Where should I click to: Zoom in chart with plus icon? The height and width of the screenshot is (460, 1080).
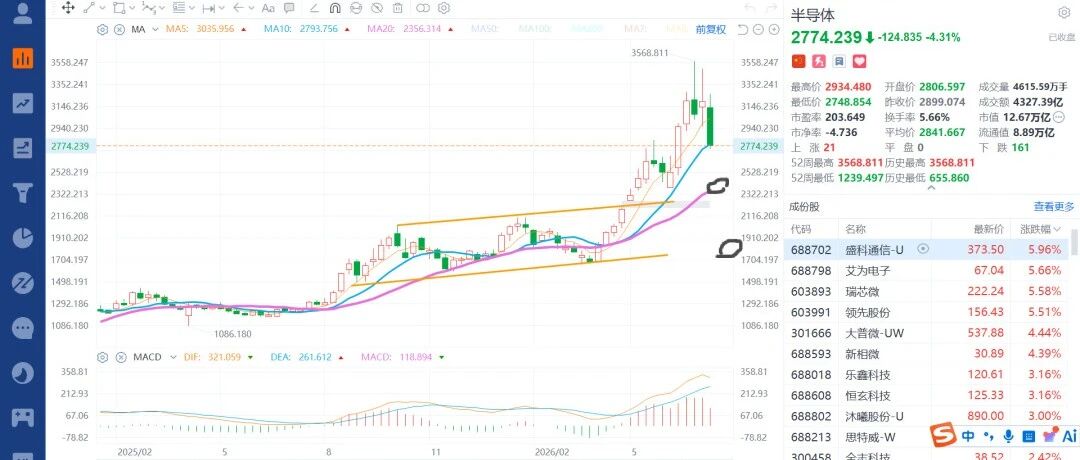click(x=773, y=30)
